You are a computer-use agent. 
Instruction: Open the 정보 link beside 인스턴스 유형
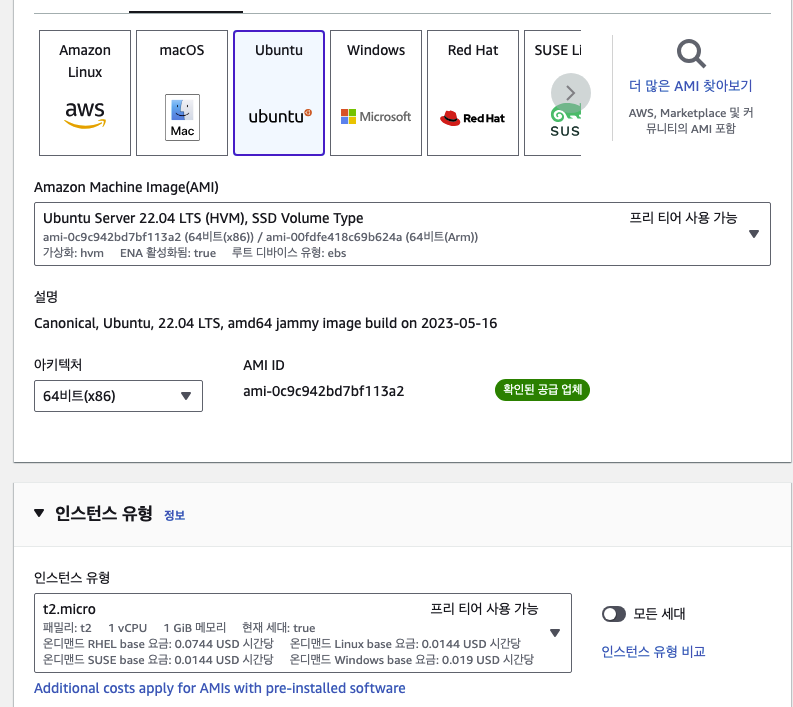pyautogui.click(x=174, y=515)
